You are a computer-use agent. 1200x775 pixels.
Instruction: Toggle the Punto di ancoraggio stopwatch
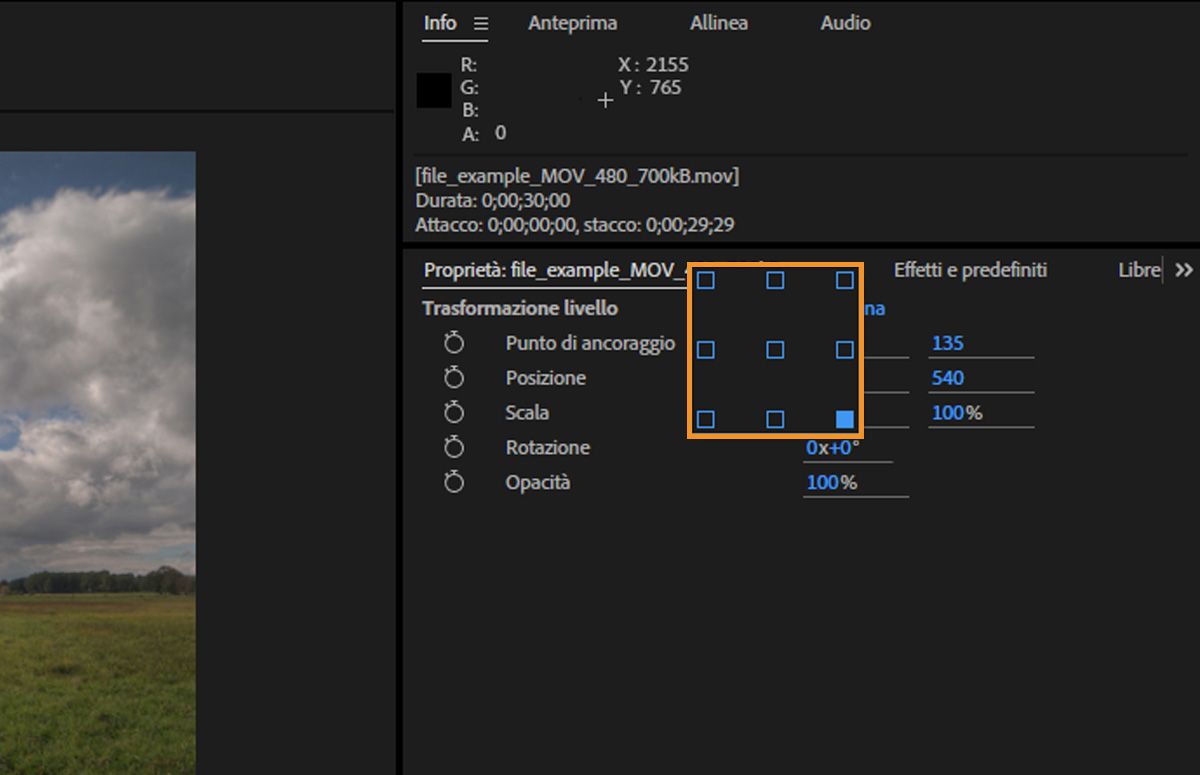[x=454, y=343]
